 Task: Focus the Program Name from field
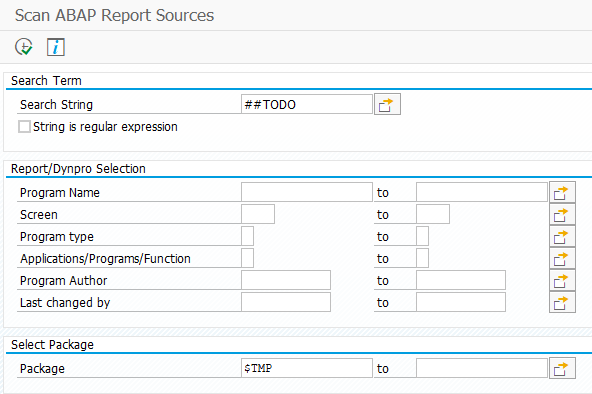[x=307, y=192]
